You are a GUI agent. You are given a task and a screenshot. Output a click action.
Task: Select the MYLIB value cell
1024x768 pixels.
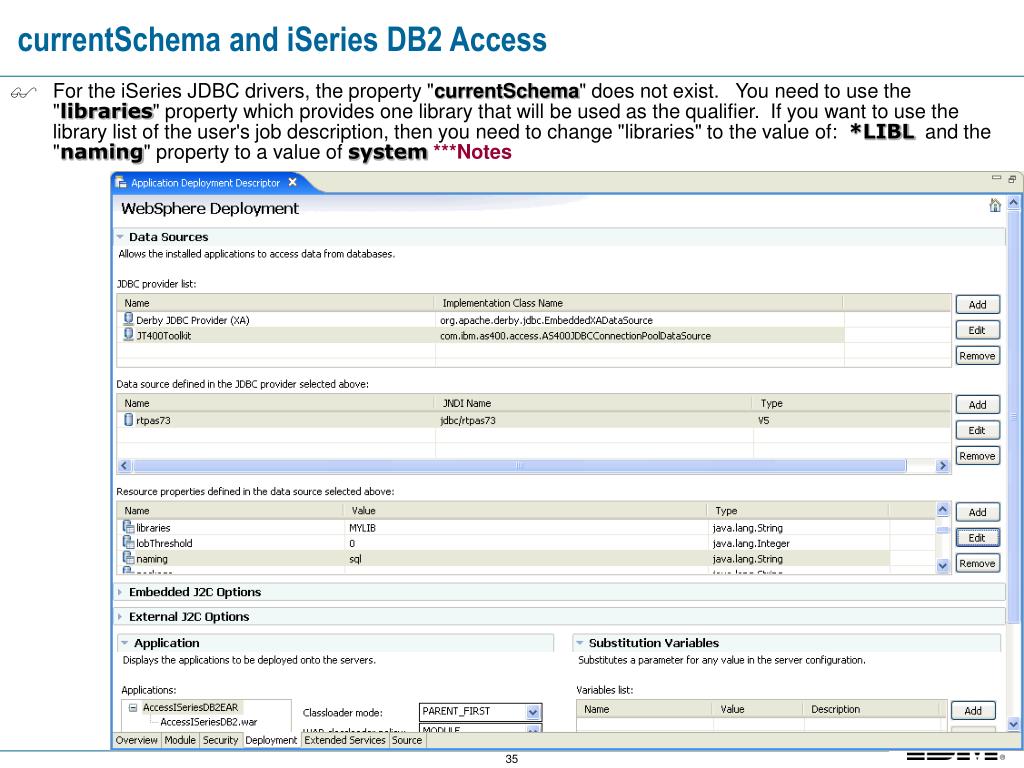coord(362,528)
